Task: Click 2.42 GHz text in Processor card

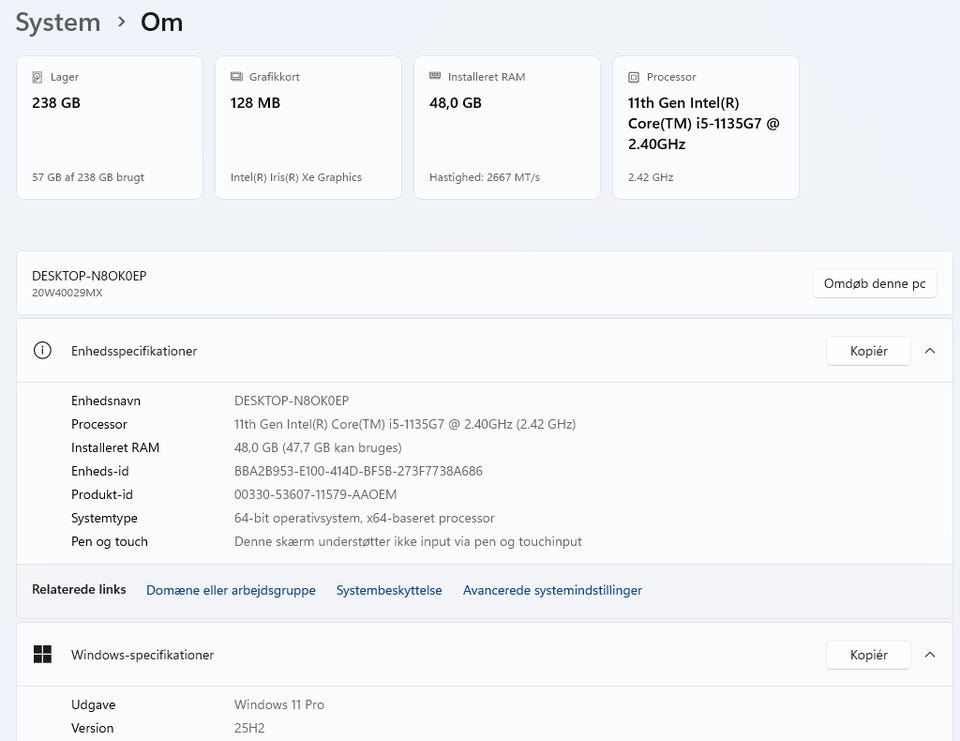Action: pos(650,177)
